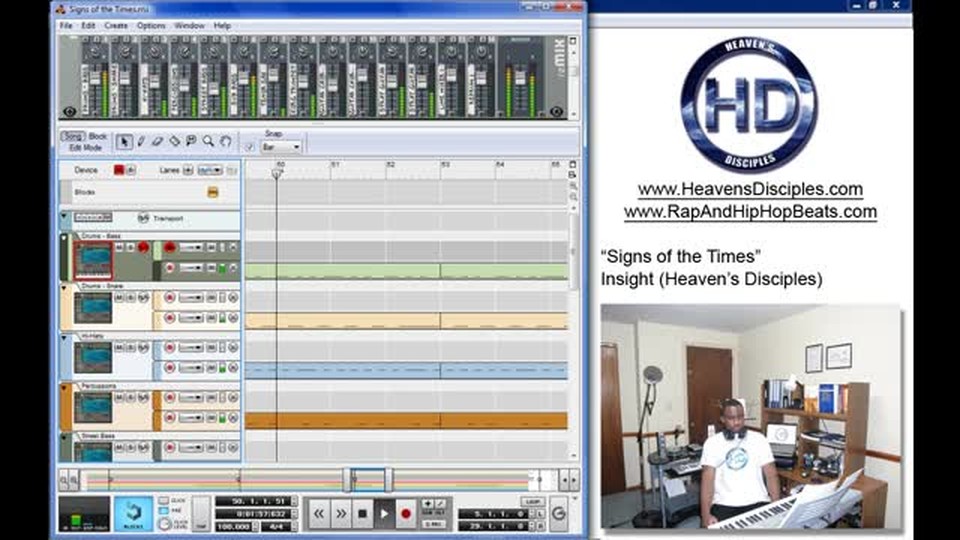960x540 pixels.
Task: Collapse the Street Bass track
Action: coord(64,437)
